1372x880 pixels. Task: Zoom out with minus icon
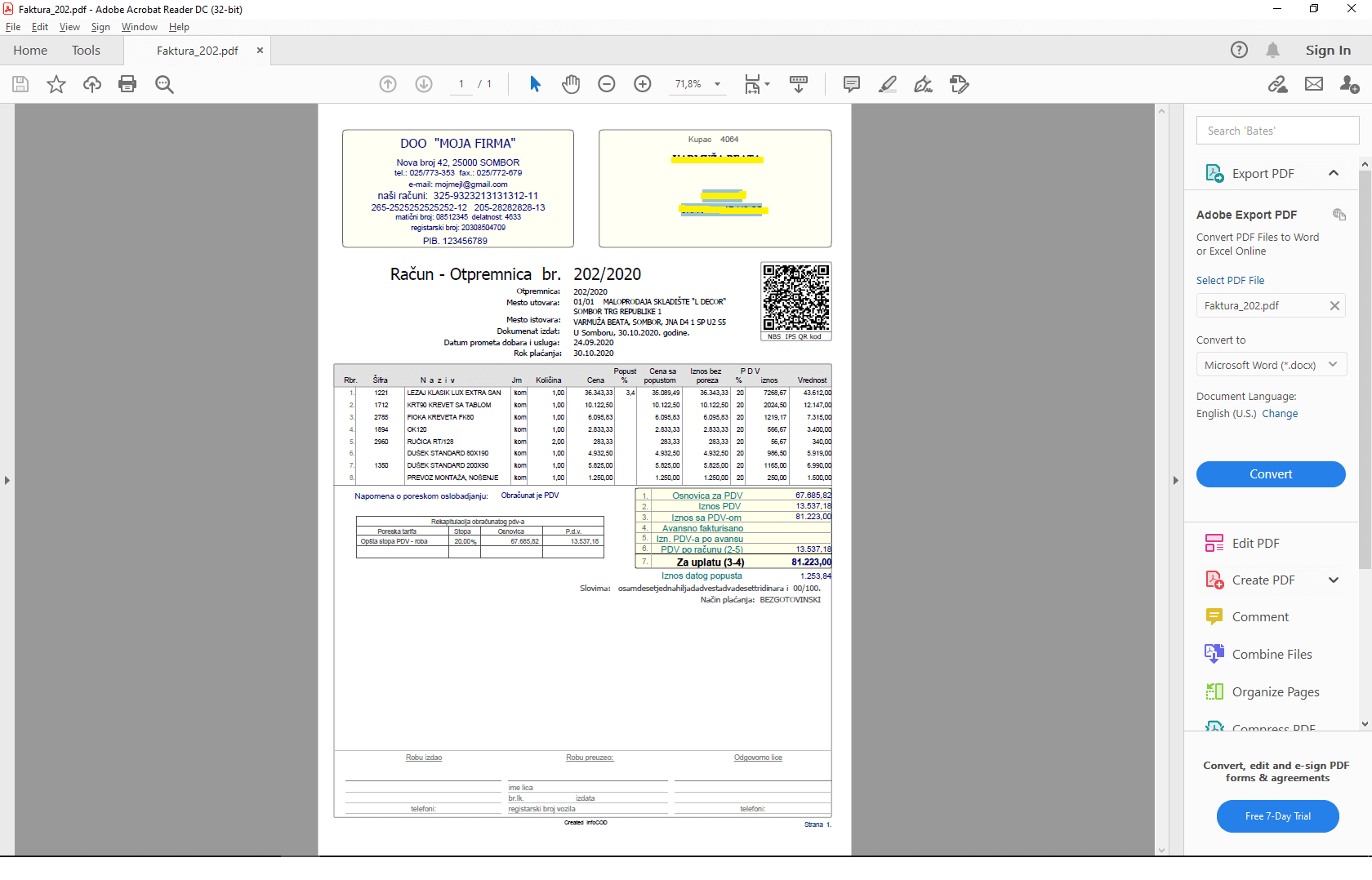607,84
